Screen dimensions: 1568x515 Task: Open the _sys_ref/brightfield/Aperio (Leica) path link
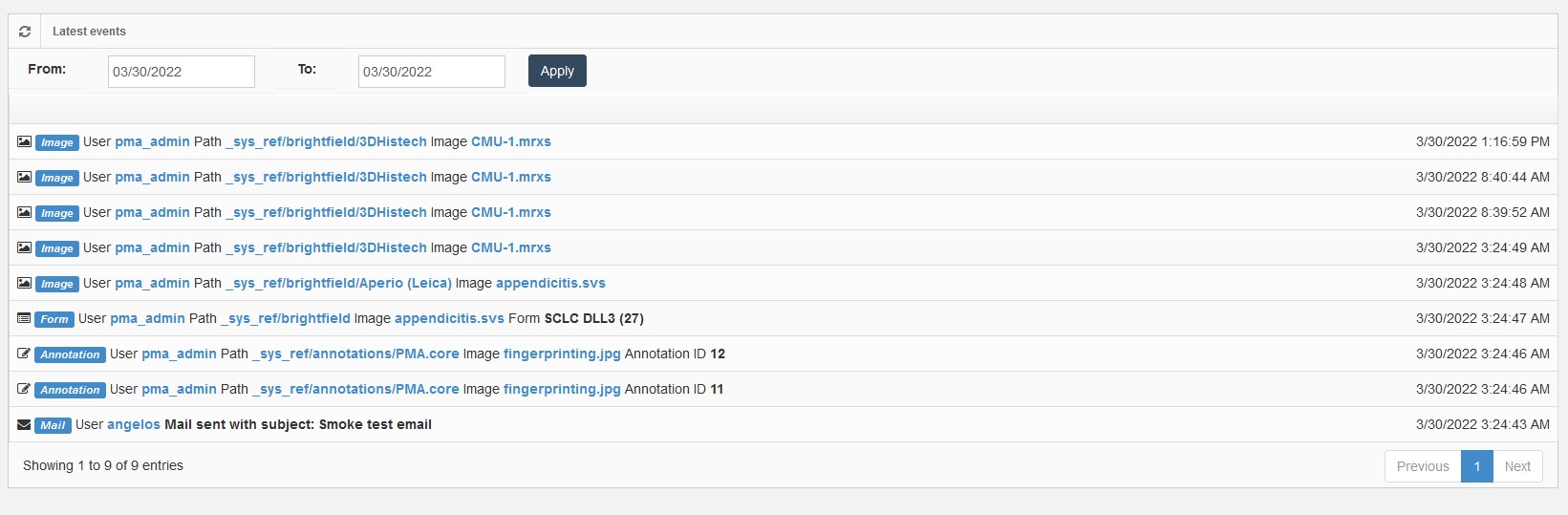[338, 283]
